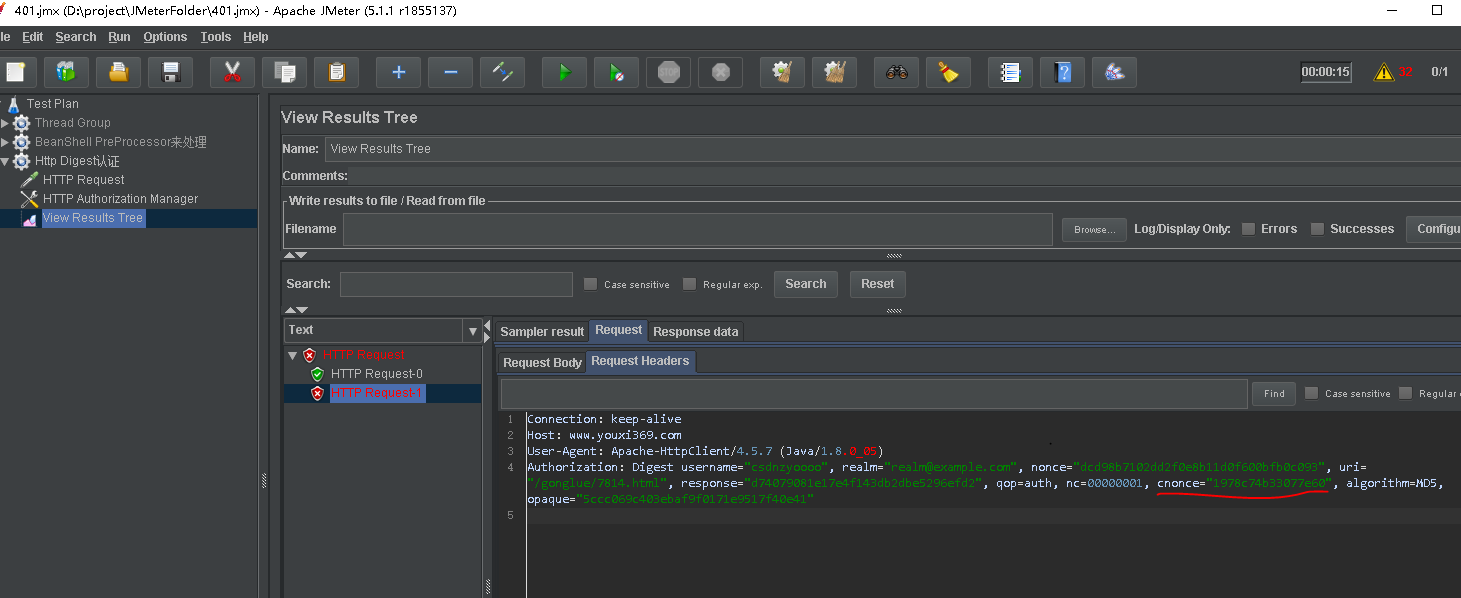Click the Filename input field
The height and width of the screenshot is (598, 1461).
coord(698,229)
